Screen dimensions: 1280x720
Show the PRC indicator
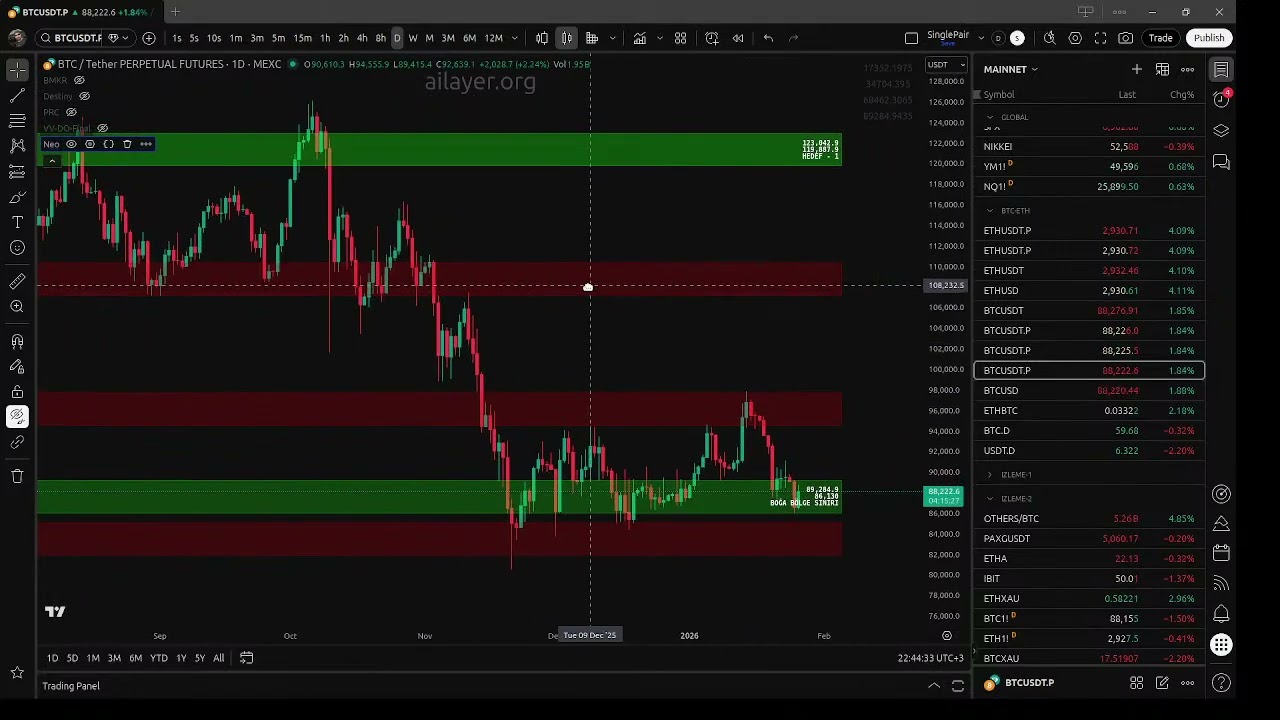pos(71,112)
